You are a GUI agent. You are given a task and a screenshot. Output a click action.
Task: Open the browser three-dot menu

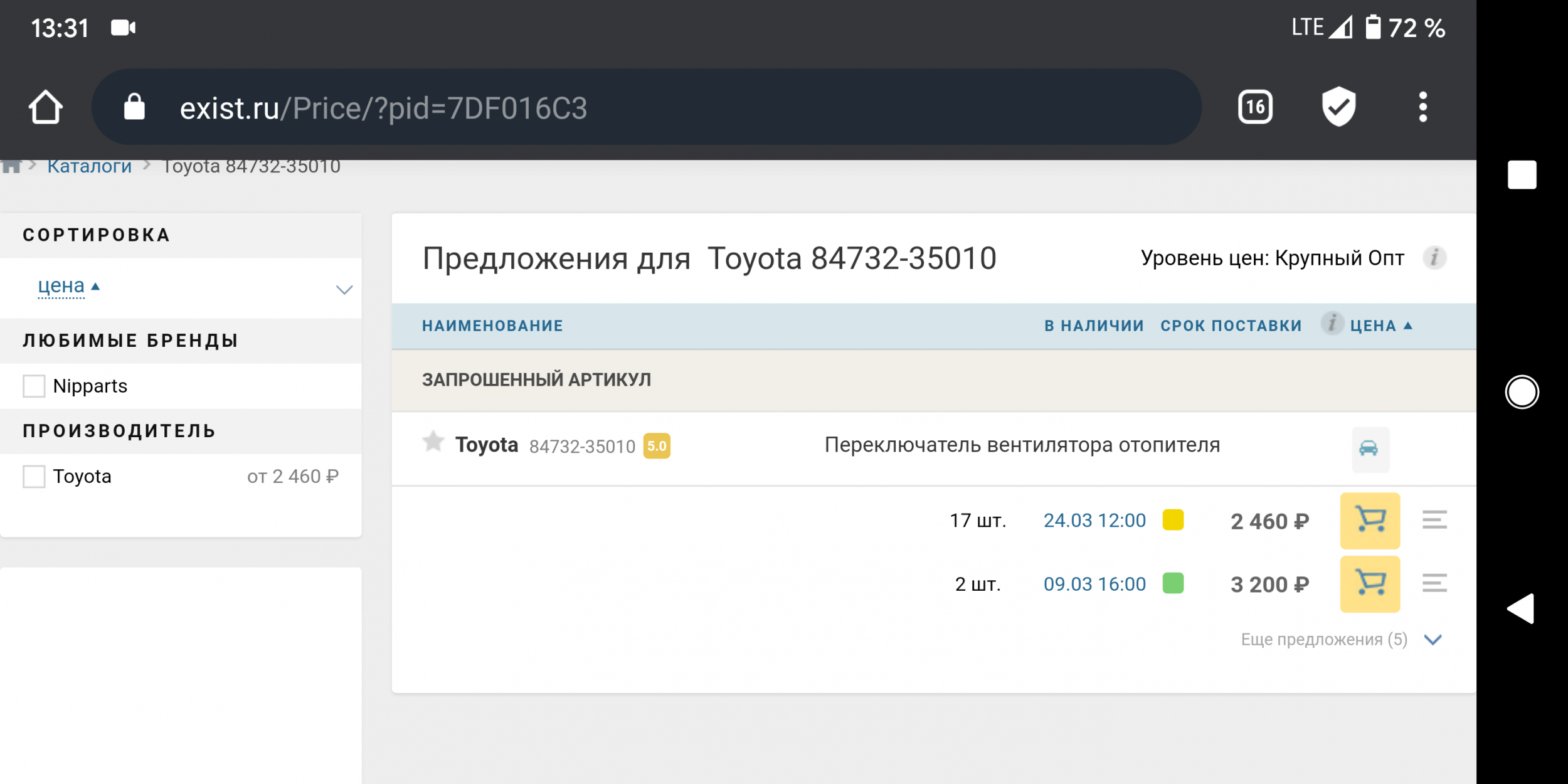click(x=1423, y=107)
